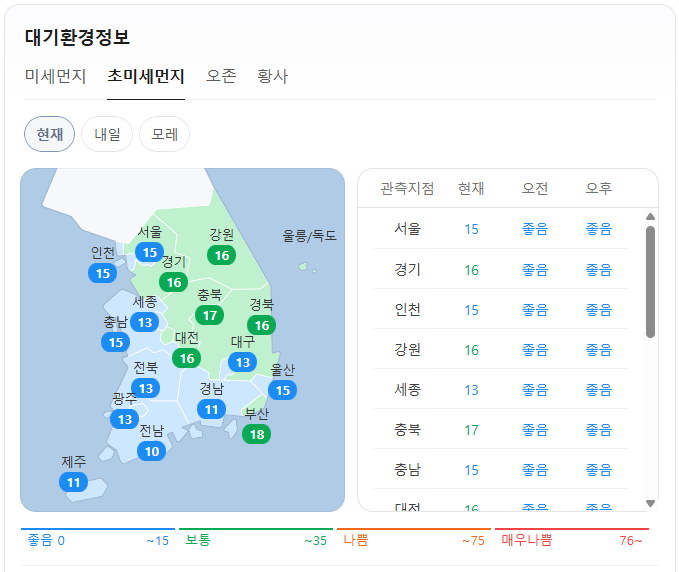Click the 대구 map badge 13
Screen dimensions: 679x572
(x=242, y=362)
